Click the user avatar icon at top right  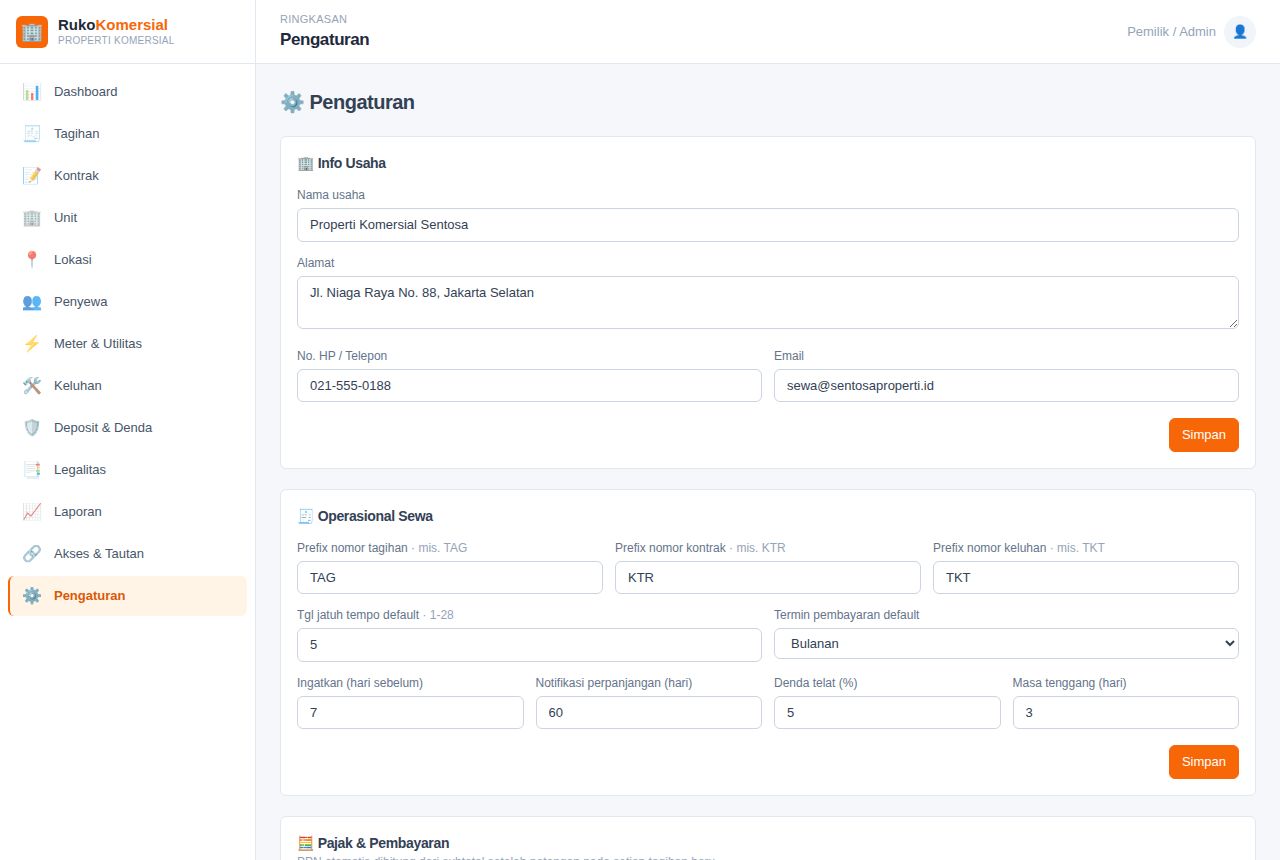tap(1240, 32)
